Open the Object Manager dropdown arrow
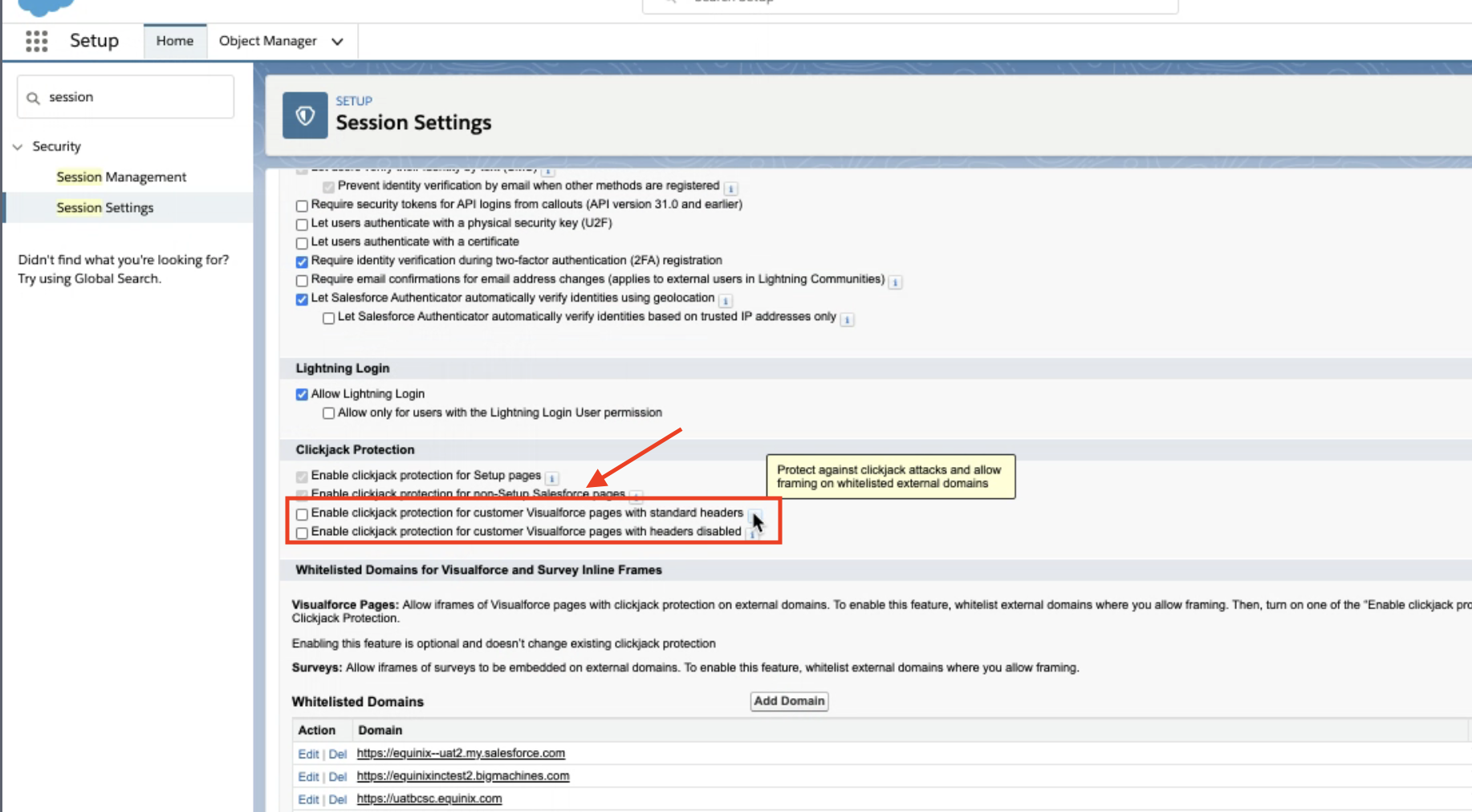 [x=337, y=42]
